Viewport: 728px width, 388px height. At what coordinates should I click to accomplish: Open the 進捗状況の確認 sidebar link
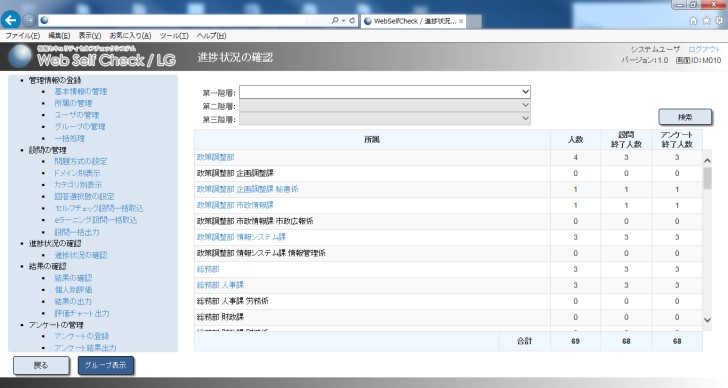[81, 255]
